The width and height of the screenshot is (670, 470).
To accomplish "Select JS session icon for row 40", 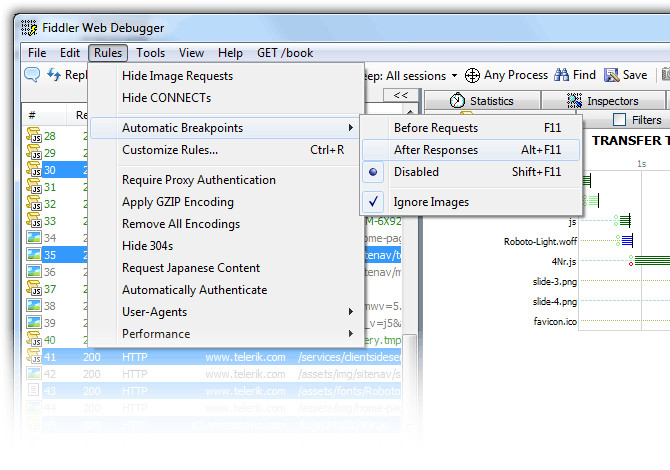I will [x=34, y=340].
